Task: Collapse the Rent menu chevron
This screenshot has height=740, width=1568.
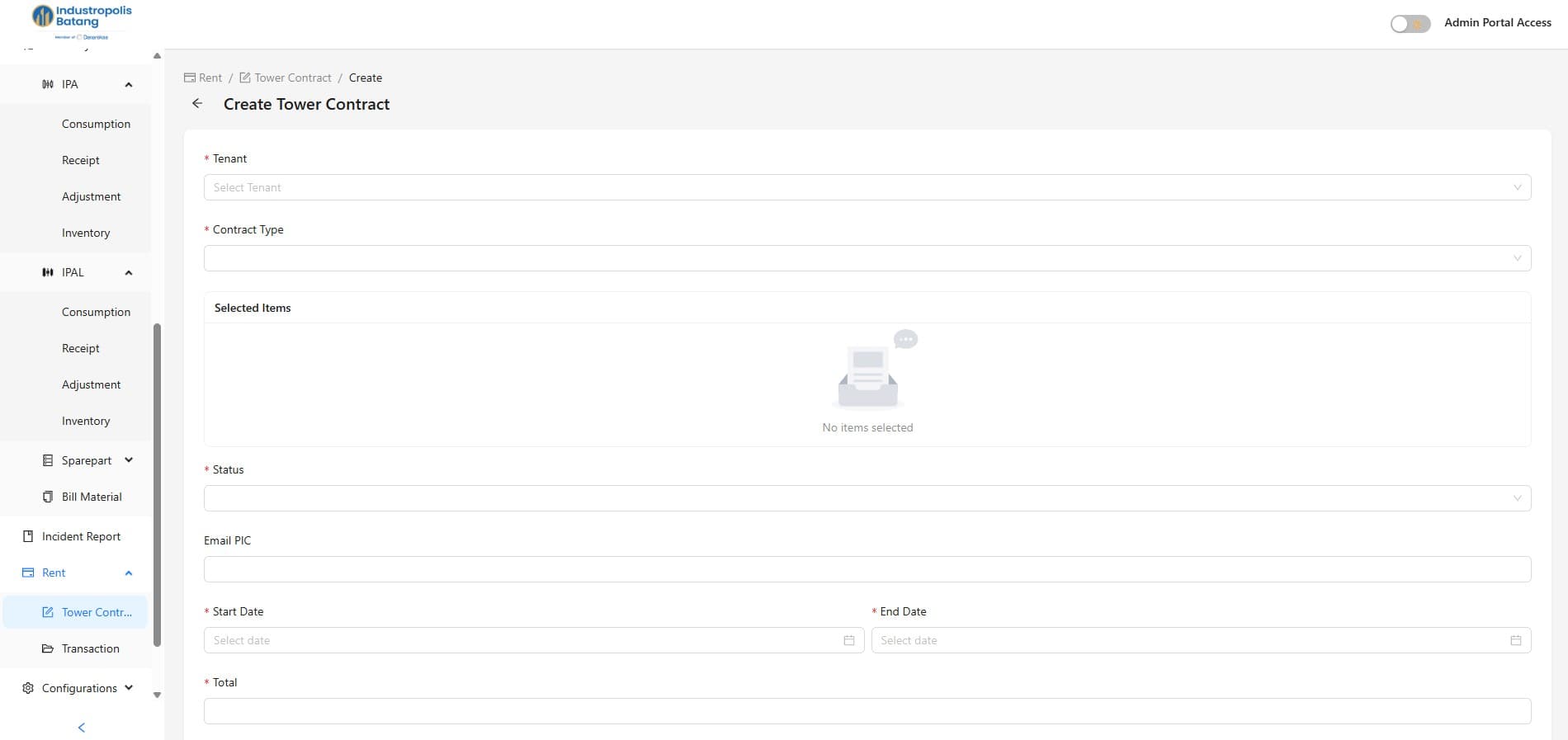Action: [x=129, y=573]
